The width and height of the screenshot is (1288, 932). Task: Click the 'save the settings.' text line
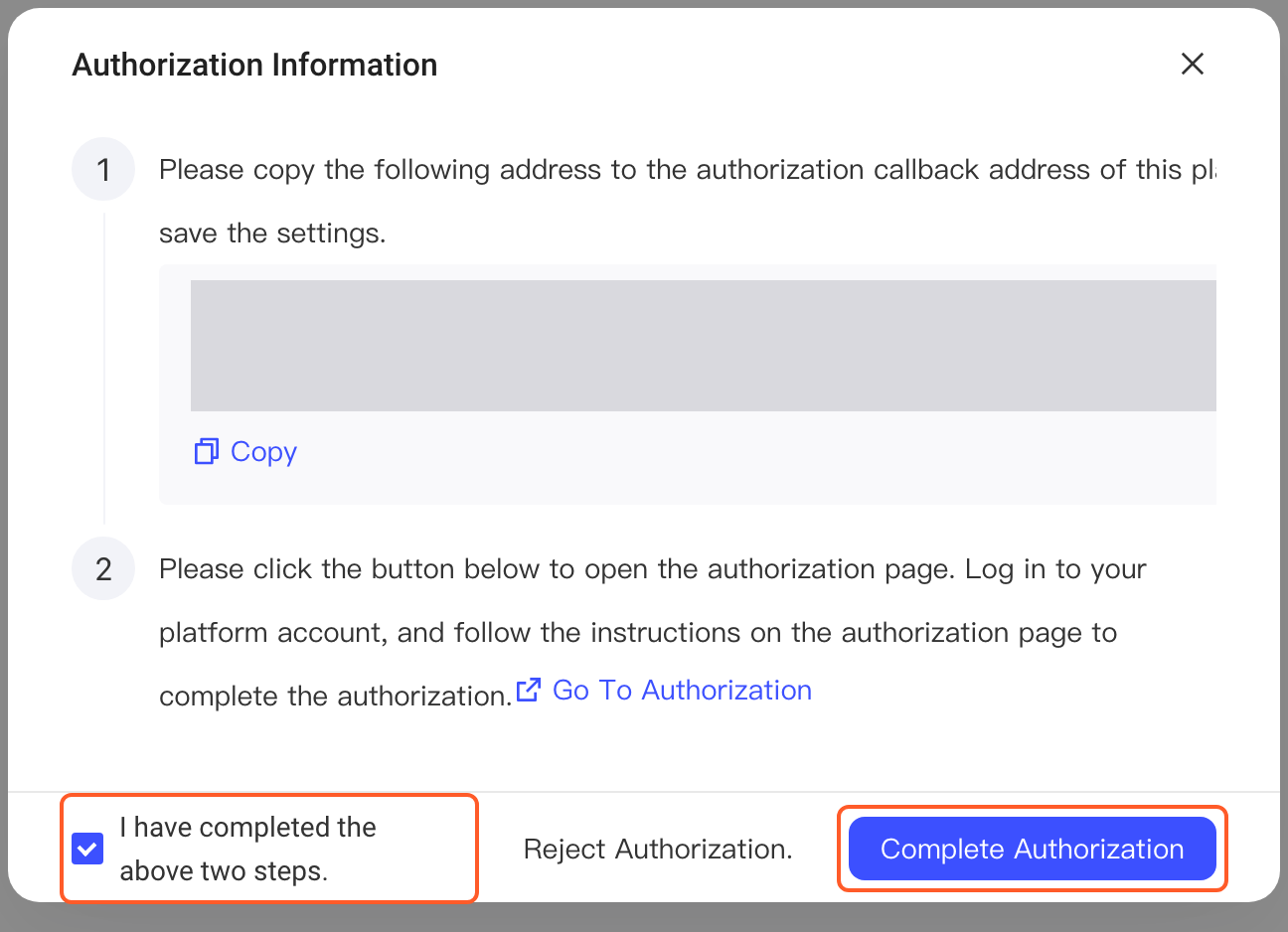click(272, 233)
